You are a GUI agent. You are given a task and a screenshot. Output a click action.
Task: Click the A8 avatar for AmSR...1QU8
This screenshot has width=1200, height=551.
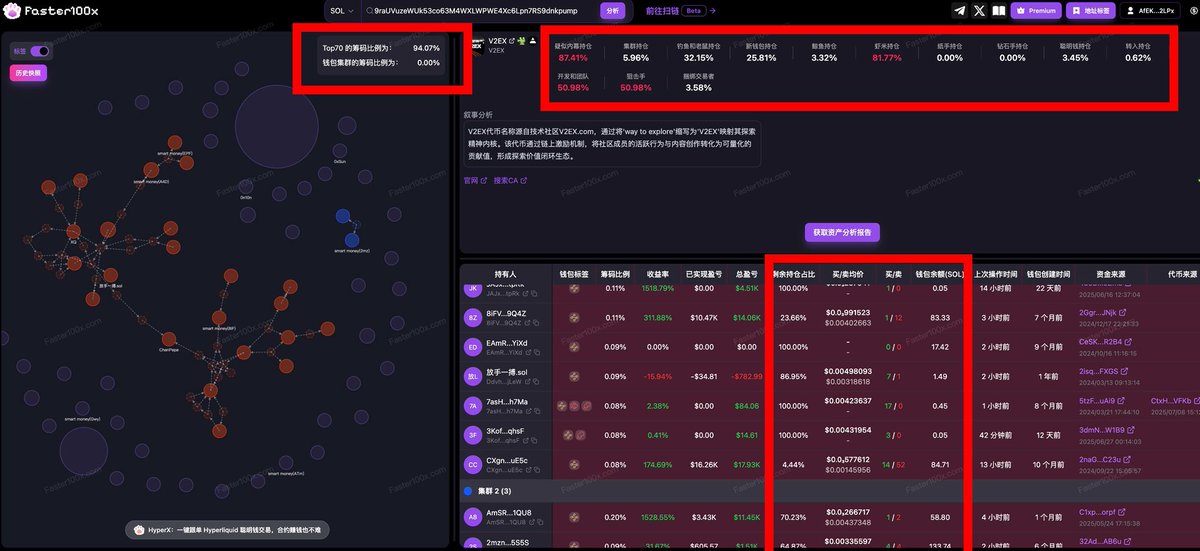point(472,517)
